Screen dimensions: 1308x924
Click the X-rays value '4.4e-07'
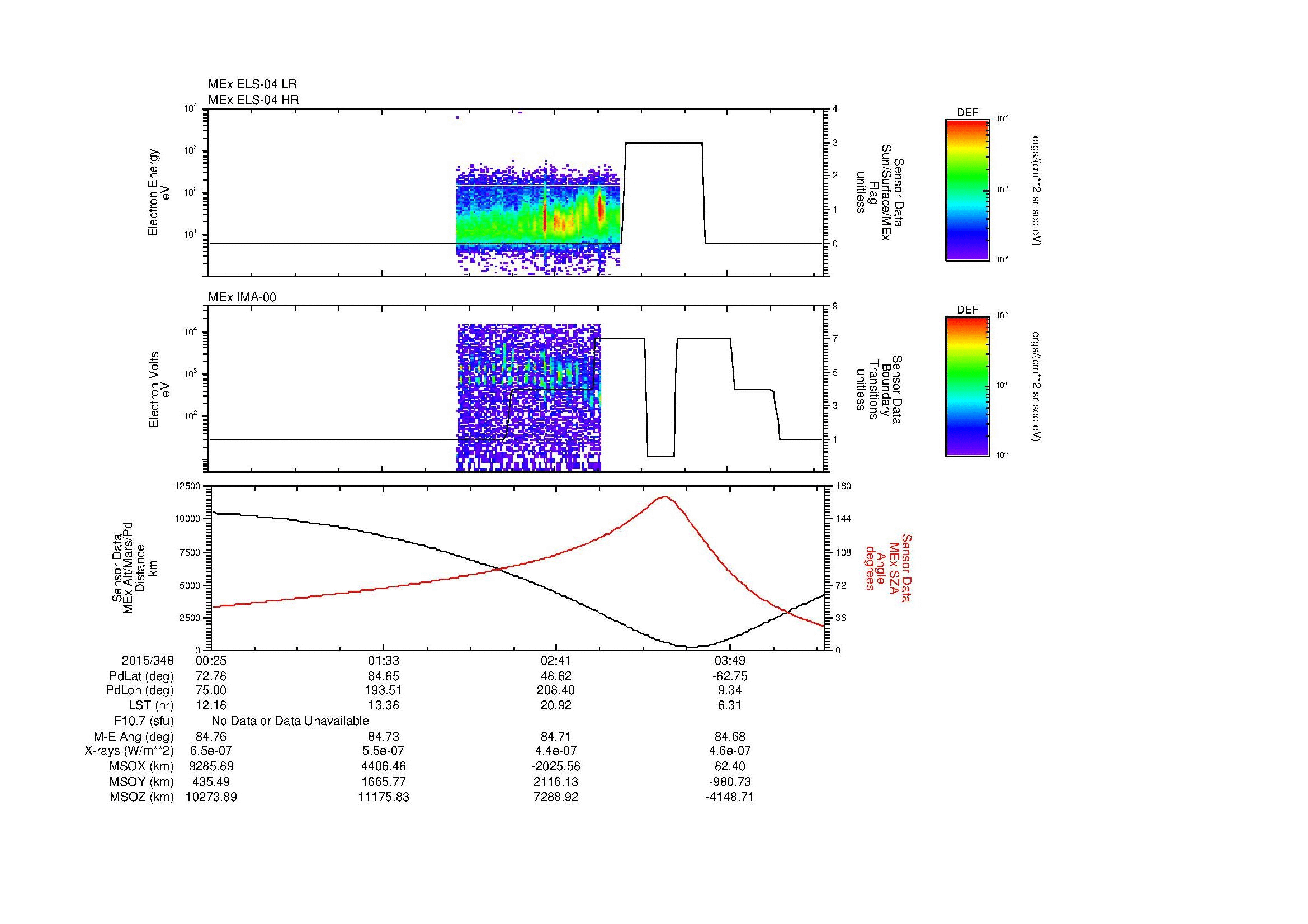pyautogui.click(x=555, y=751)
